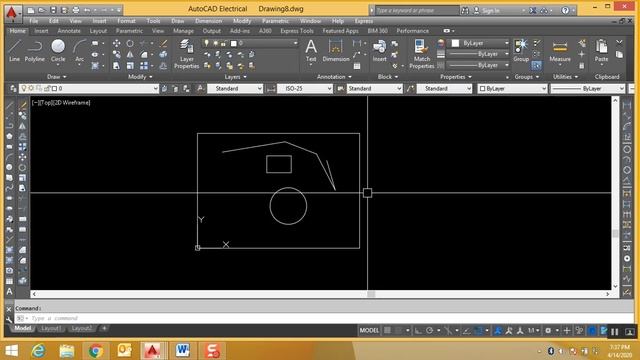
Task: Click the horizontal scrollbar thumb
Action: (371, 294)
